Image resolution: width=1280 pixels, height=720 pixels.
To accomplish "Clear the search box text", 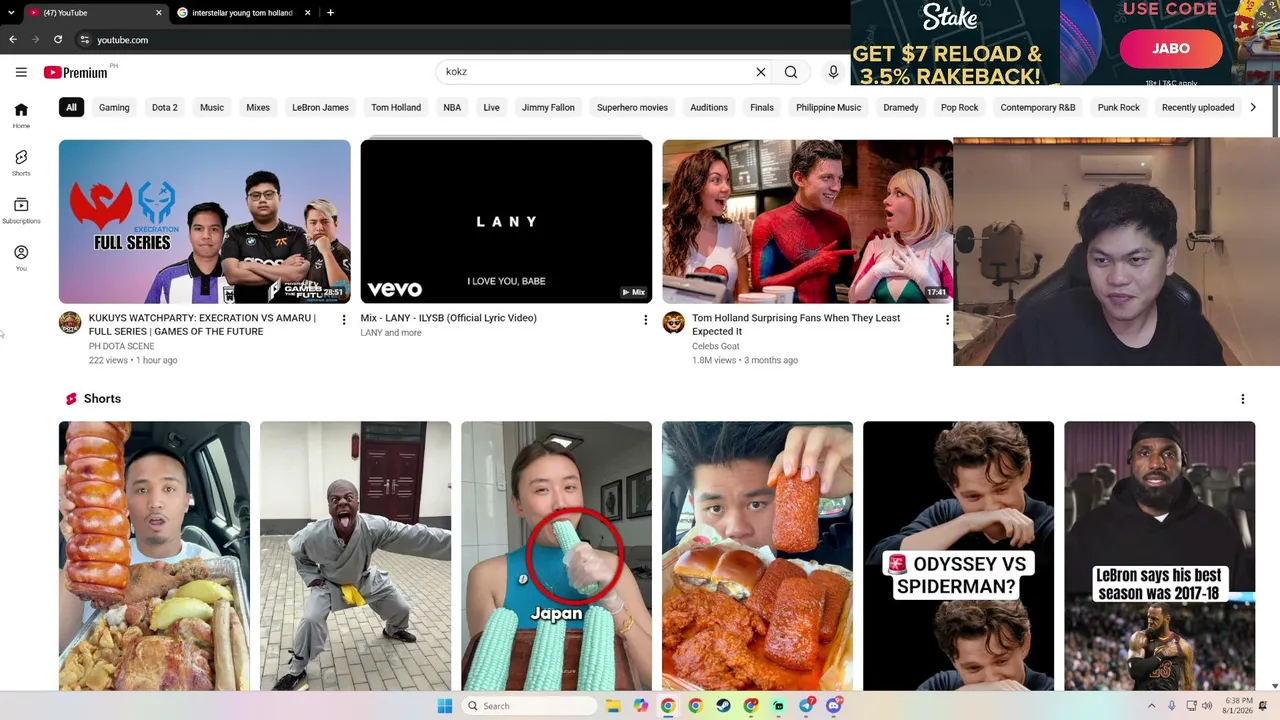I will (761, 72).
